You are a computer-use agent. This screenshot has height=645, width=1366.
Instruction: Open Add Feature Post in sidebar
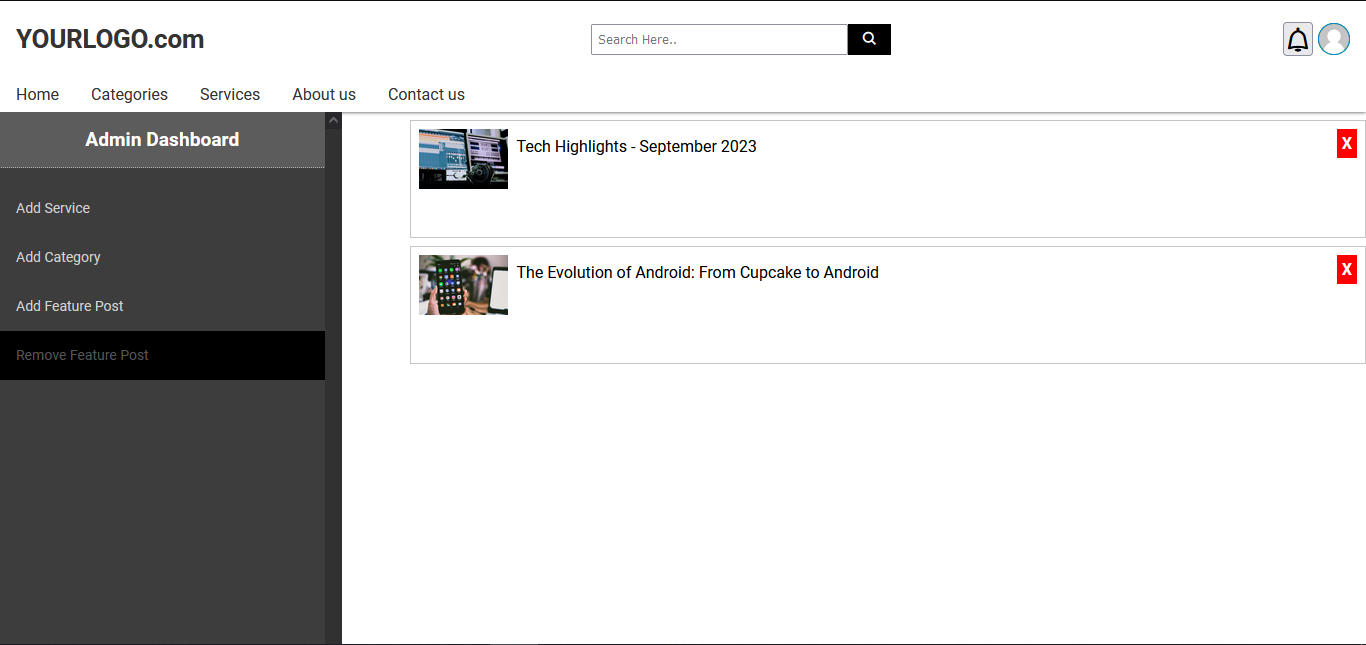click(70, 306)
